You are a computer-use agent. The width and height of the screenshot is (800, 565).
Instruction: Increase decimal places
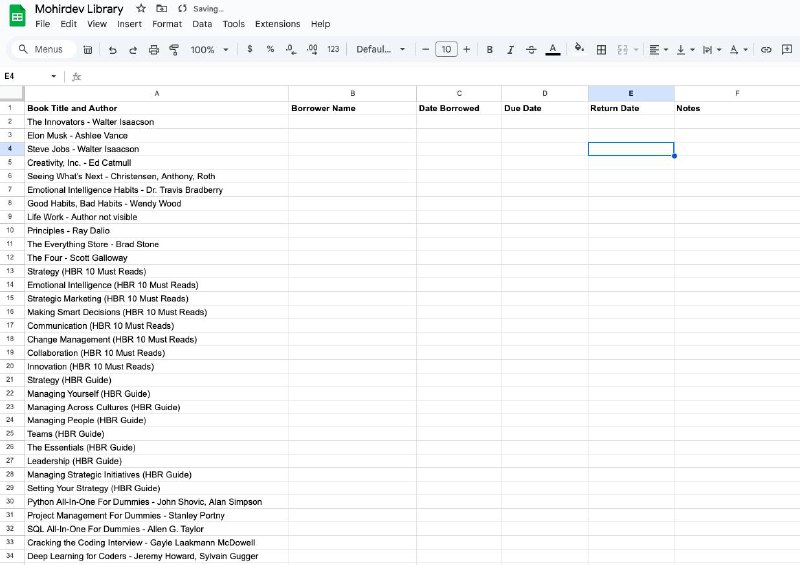coord(312,49)
